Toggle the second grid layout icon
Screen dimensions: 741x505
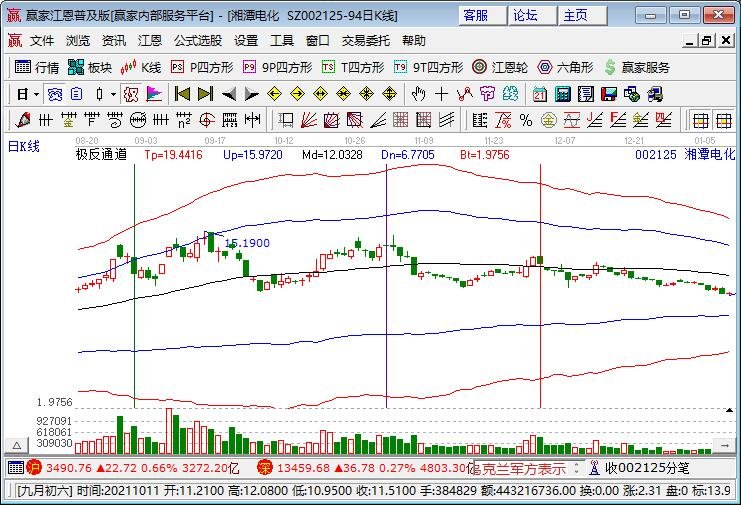pos(724,120)
